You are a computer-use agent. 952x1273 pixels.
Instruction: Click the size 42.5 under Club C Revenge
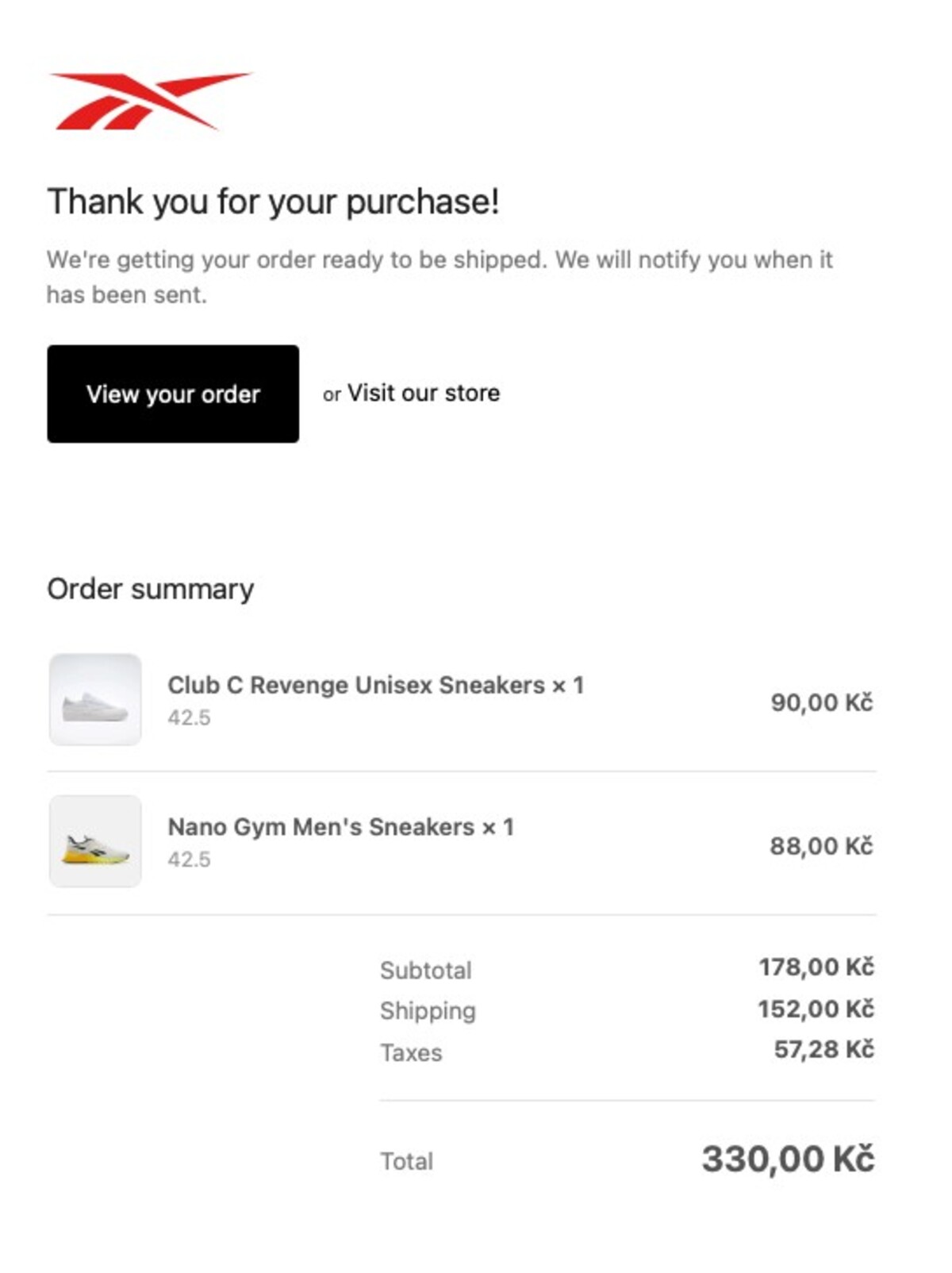tap(189, 717)
